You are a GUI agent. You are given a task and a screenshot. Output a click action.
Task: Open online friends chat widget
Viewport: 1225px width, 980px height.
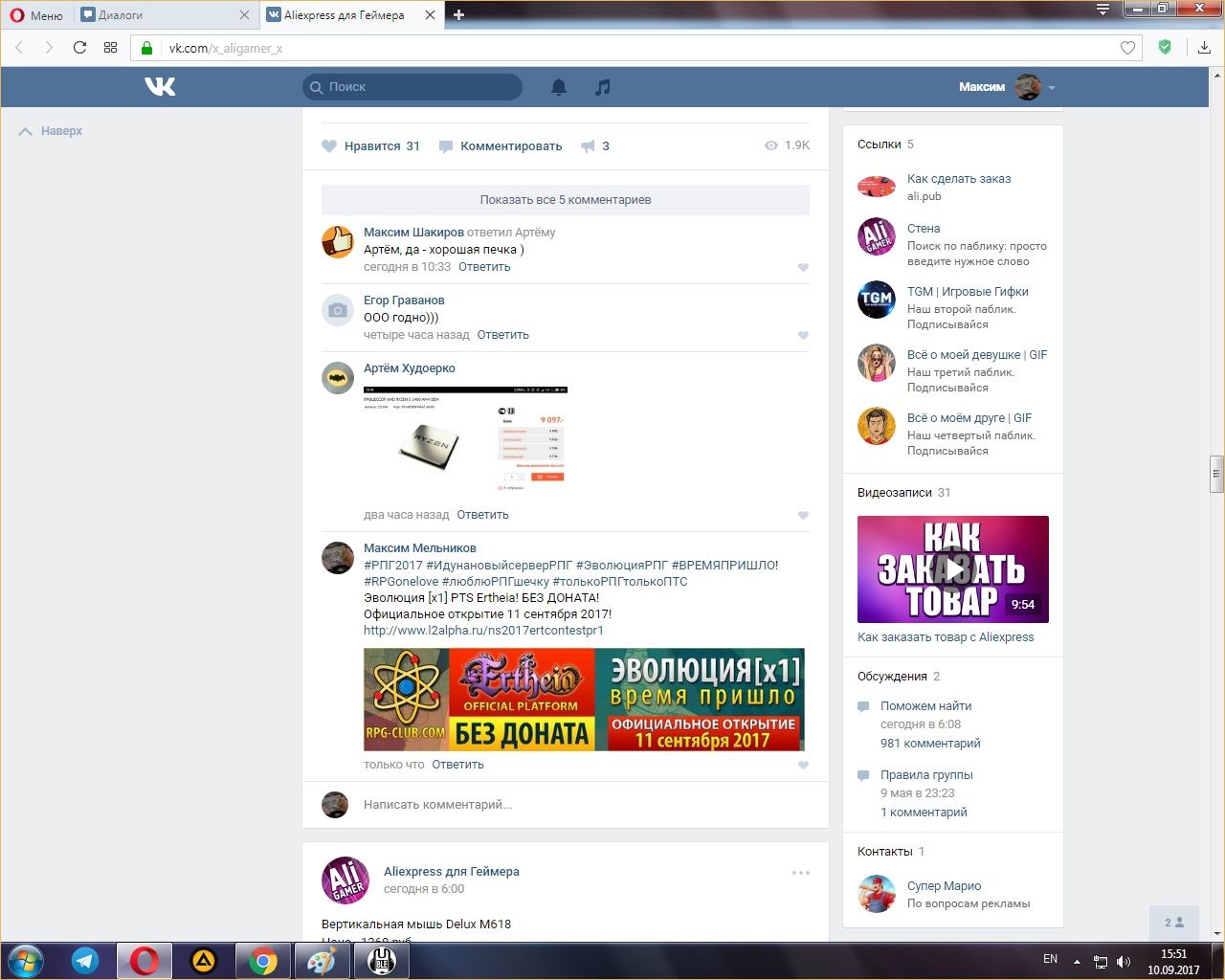tap(1174, 923)
